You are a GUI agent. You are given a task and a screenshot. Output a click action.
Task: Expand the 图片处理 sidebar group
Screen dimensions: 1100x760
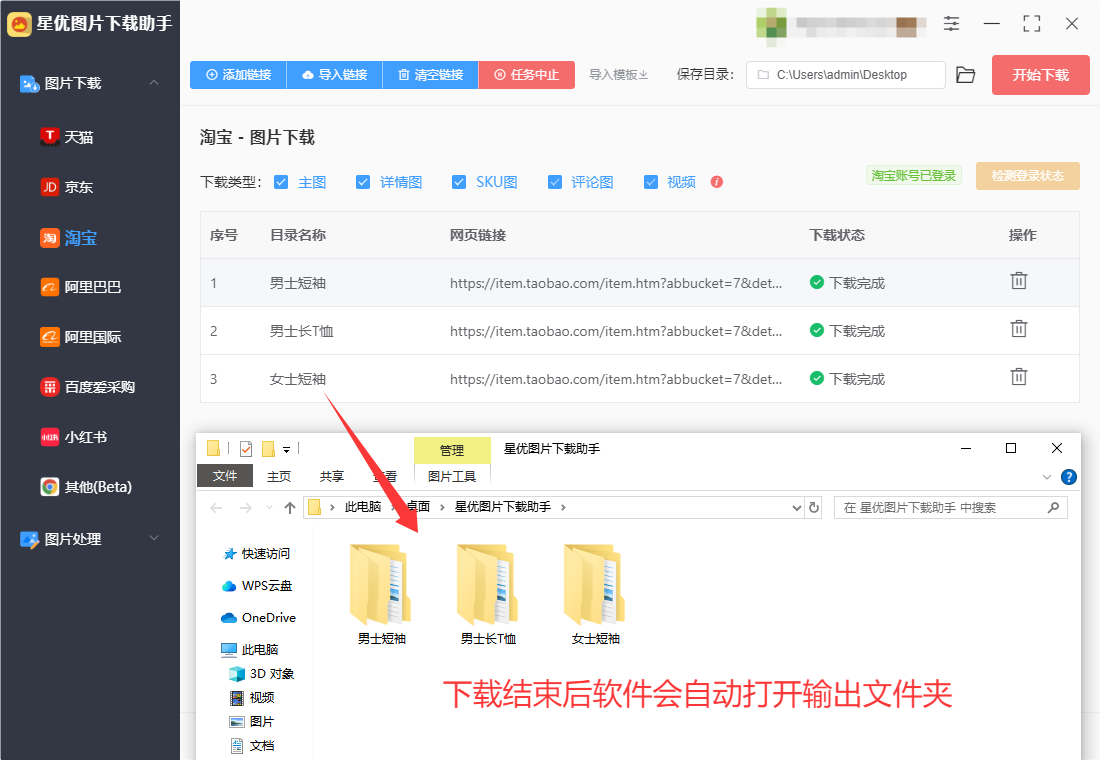coord(154,538)
